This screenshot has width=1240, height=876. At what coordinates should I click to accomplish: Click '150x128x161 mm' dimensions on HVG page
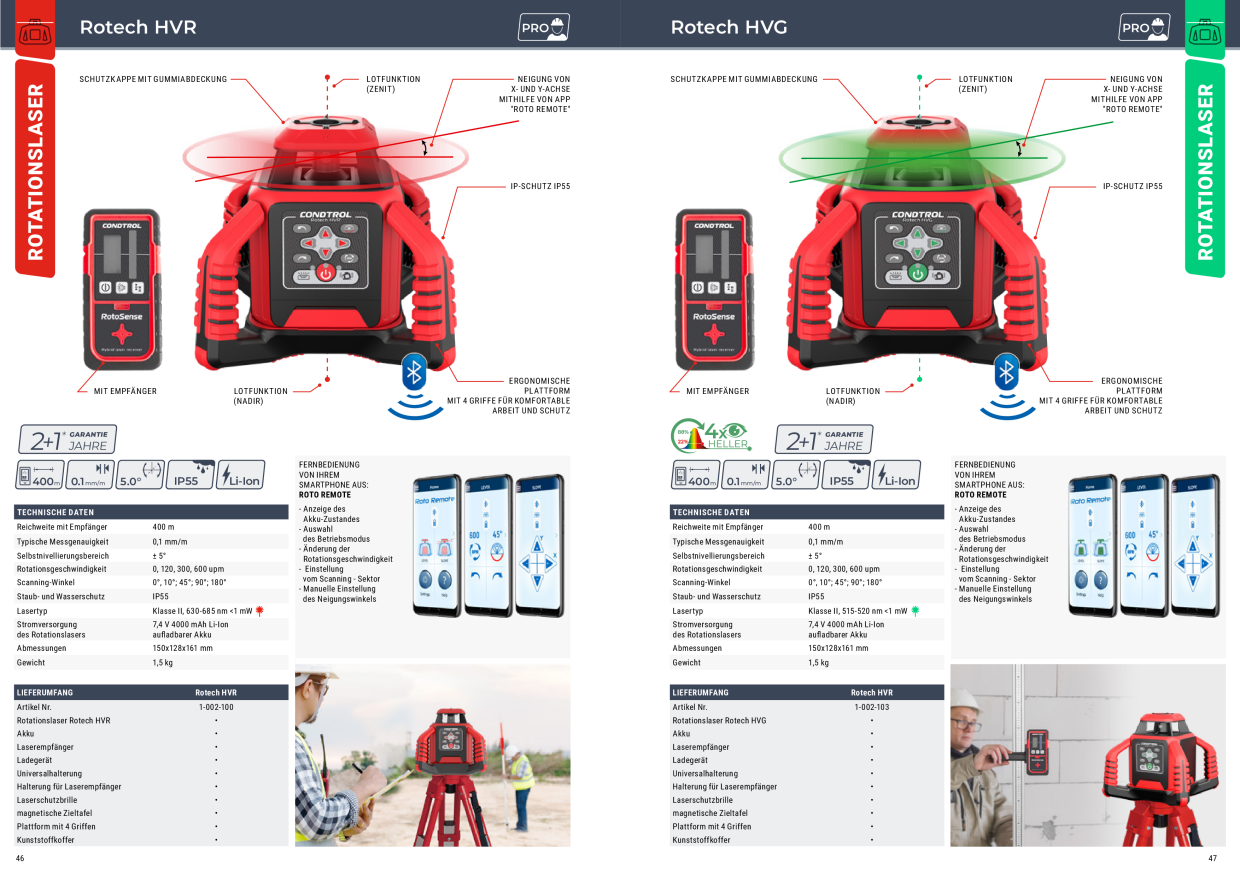click(x=838, y=648)
